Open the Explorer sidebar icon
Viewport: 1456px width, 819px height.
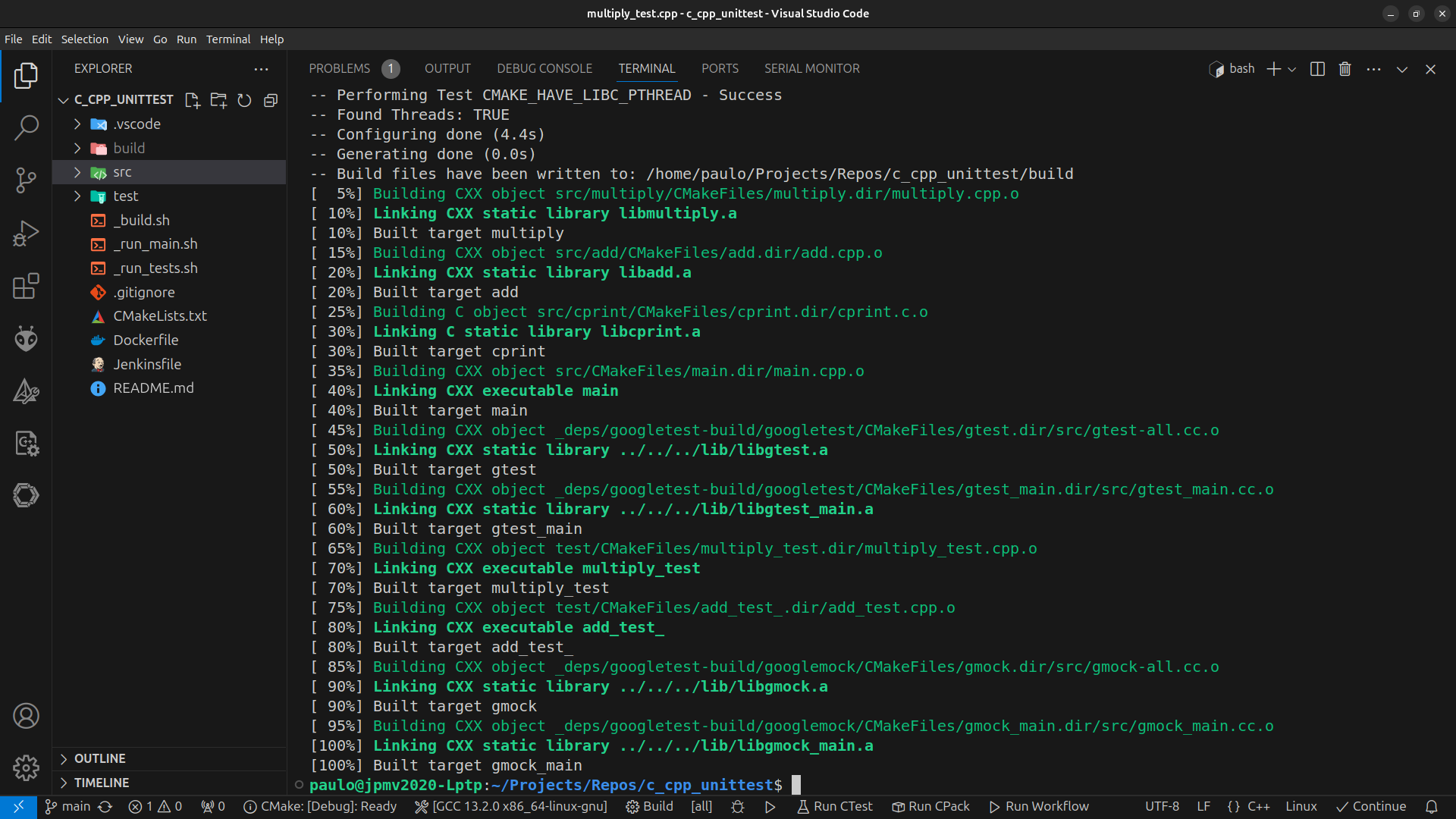tap(27, 75)
